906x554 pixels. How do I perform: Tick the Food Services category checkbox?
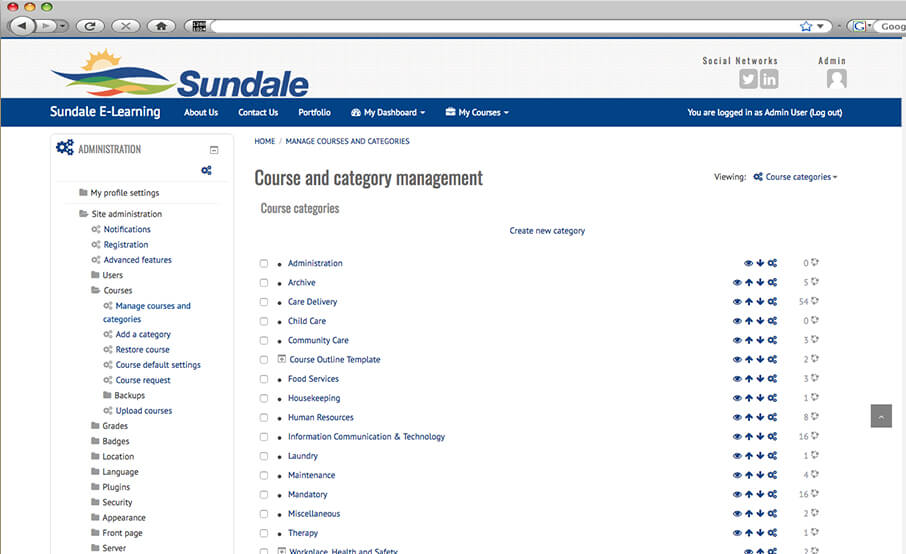263,379
